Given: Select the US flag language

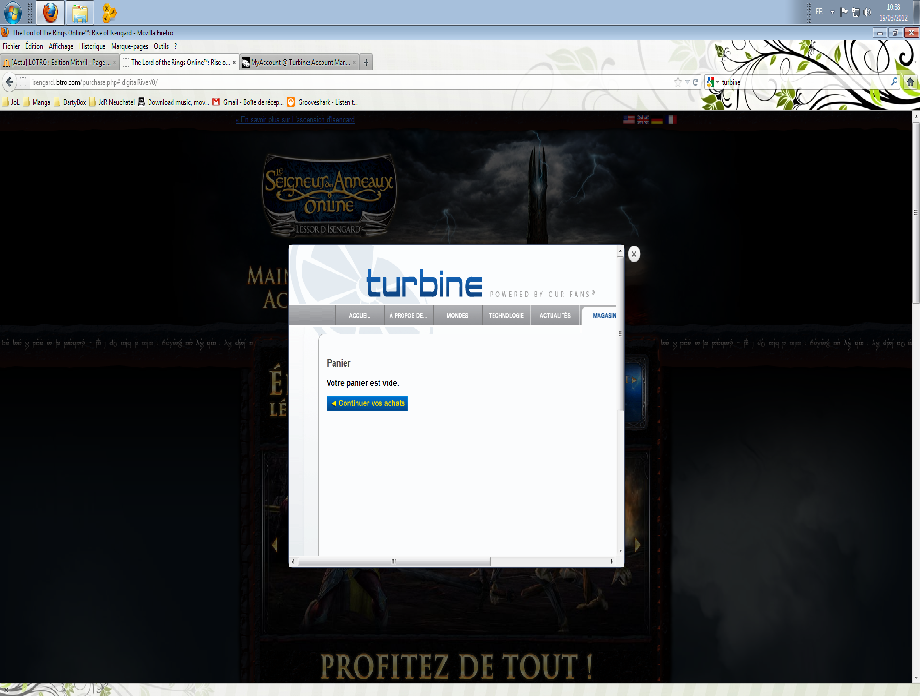Looking at the screenshot, I should coord(629,119).
